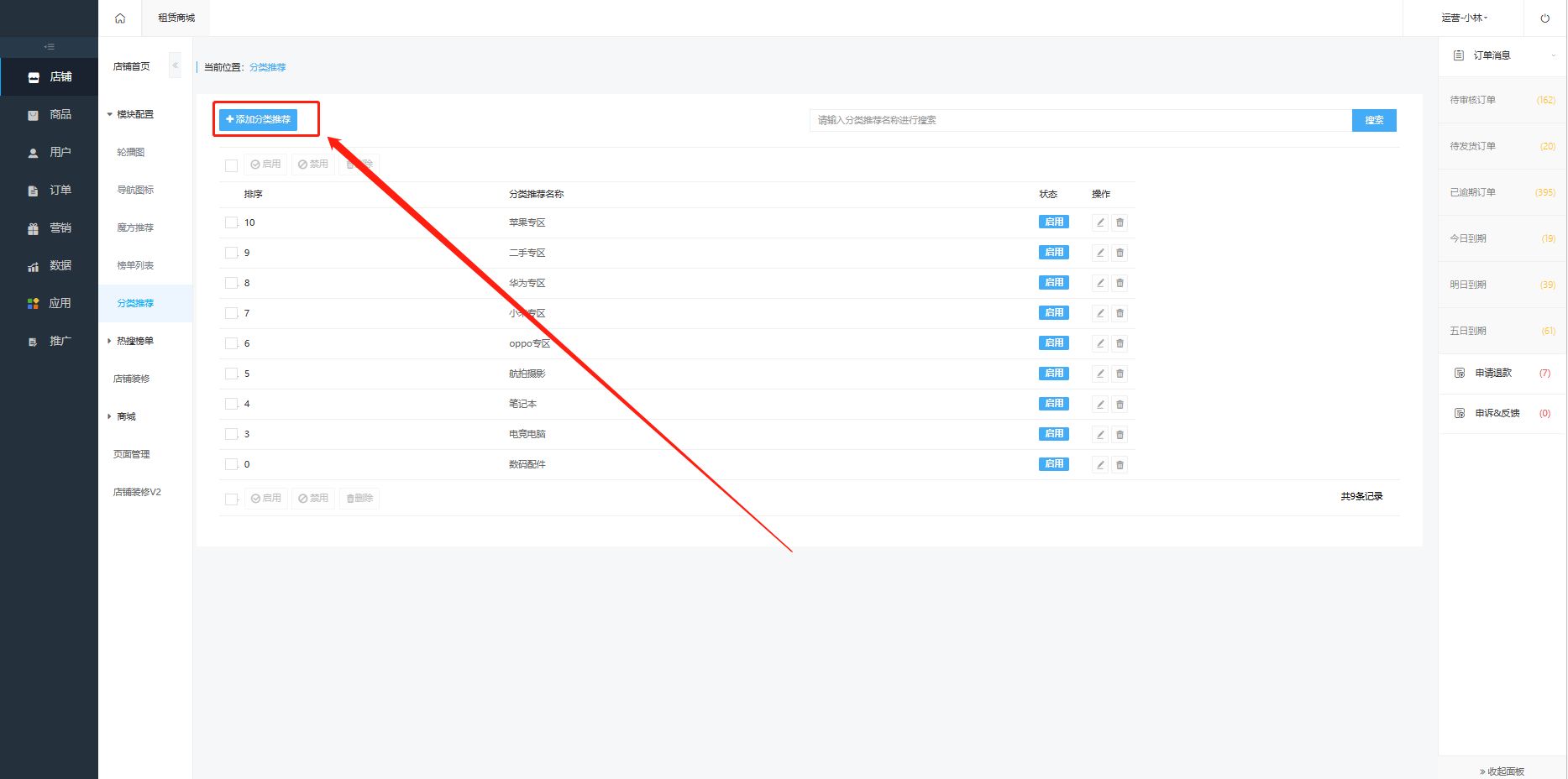
Task: Open the 申诉&反馈 complaints entry
Action: (x=1501, y=413)
